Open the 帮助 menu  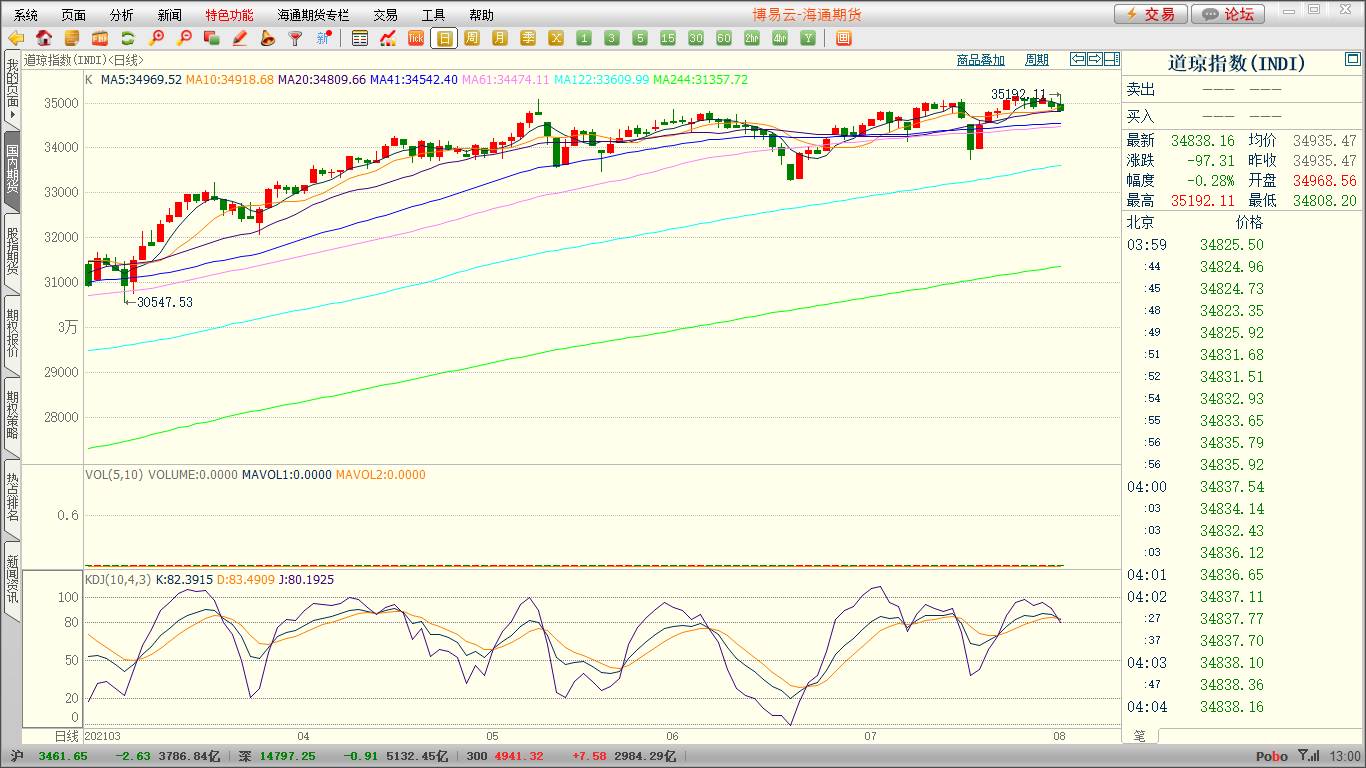pos(481,15)
